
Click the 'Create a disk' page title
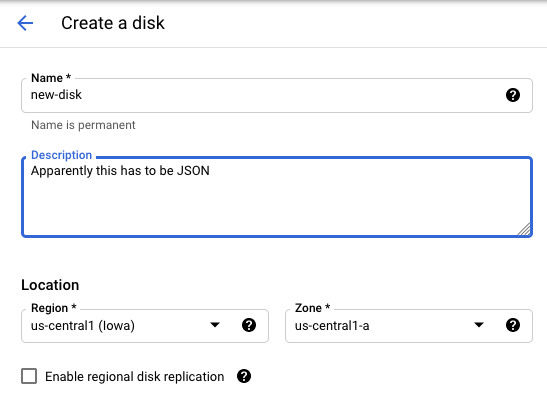click(113, 23)
